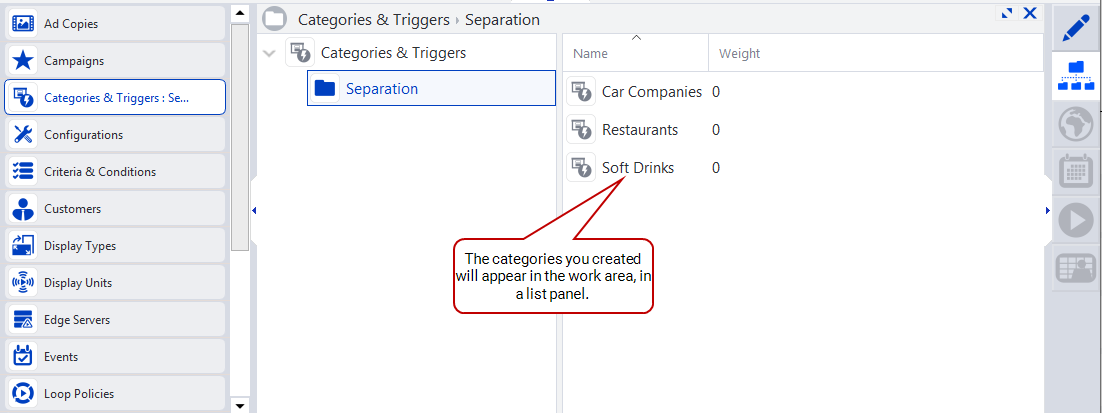
Task: Open the Campaigns star icon
Action: (x=23, y=61)
